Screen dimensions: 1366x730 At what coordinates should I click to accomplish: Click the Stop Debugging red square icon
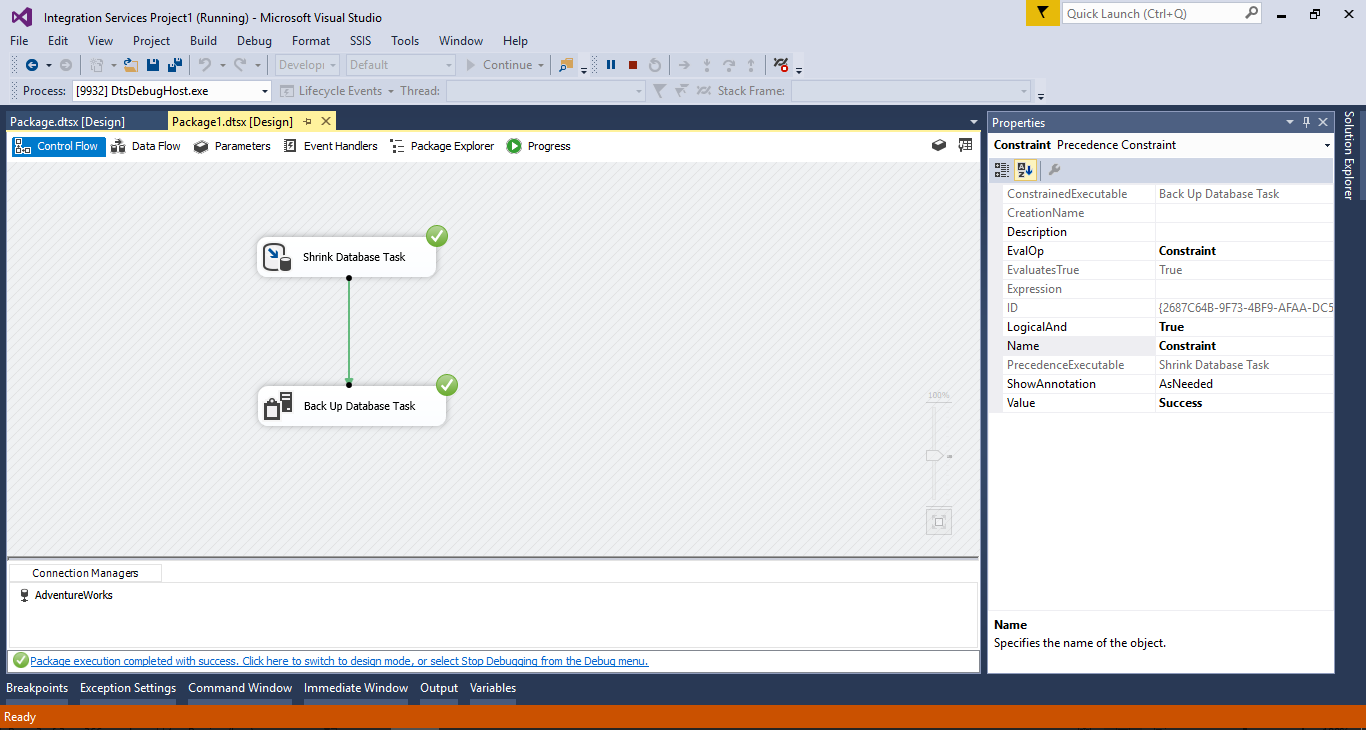pos(633,65)
